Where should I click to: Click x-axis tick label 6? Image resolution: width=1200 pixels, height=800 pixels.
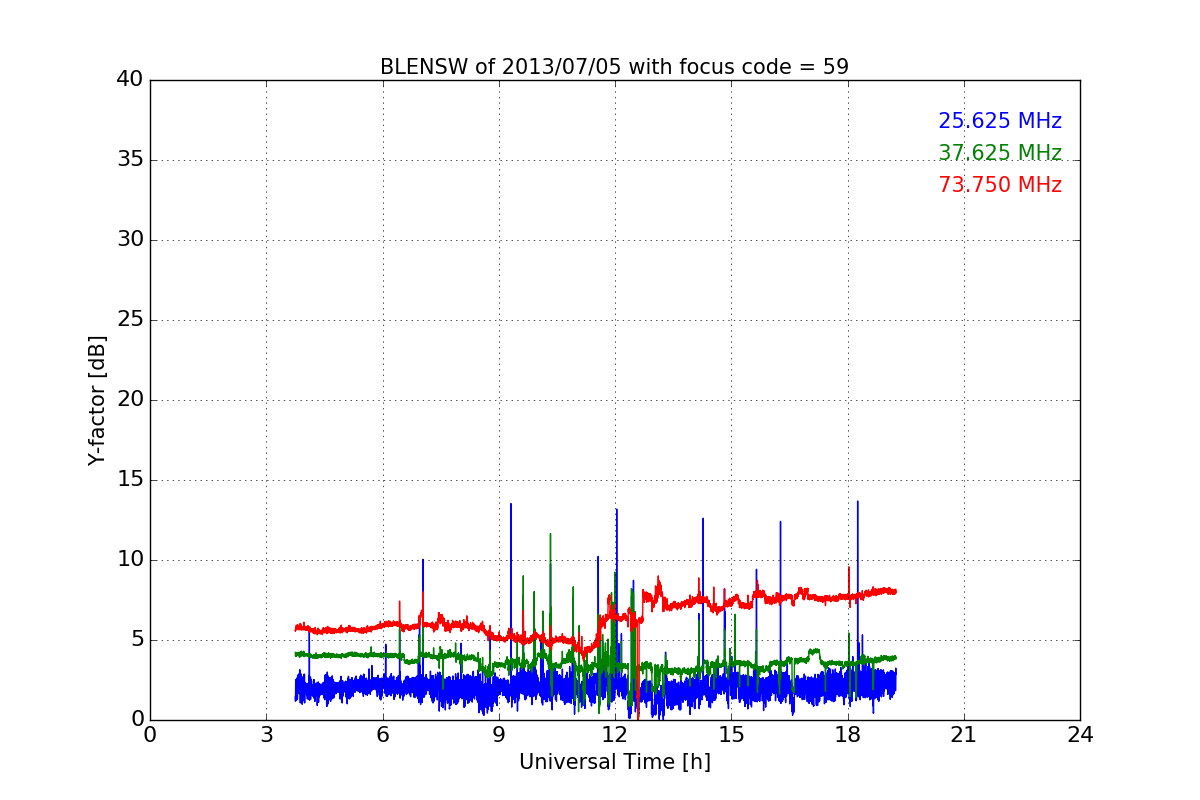click(383, 735)
